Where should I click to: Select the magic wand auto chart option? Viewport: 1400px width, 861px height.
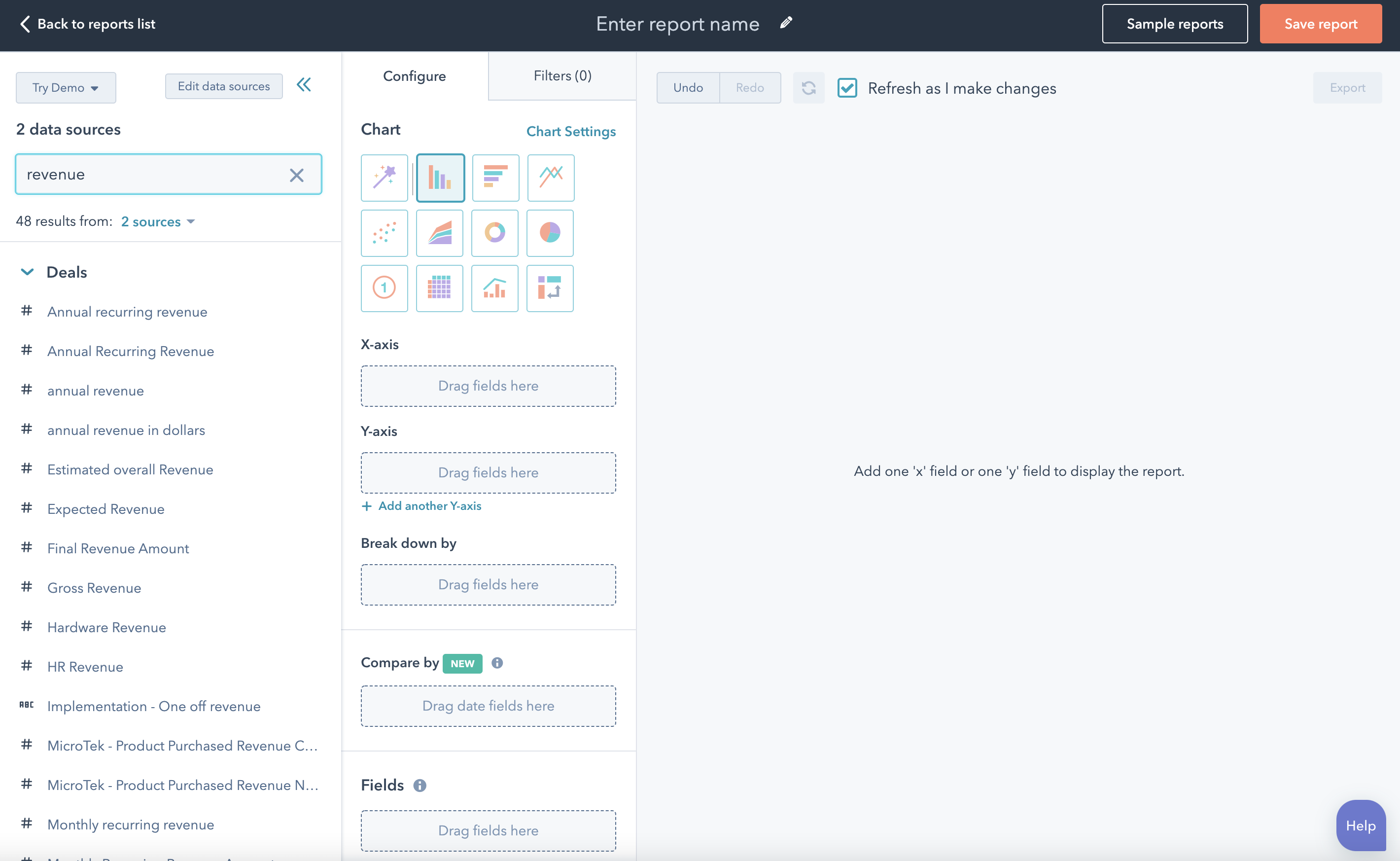click(x=384, y=178)
